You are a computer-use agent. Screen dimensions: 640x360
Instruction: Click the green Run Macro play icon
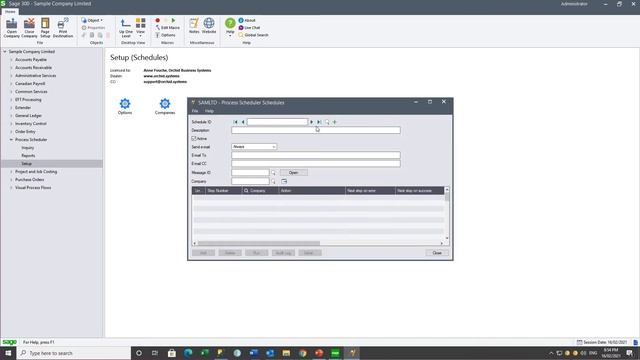pos(173,20)
